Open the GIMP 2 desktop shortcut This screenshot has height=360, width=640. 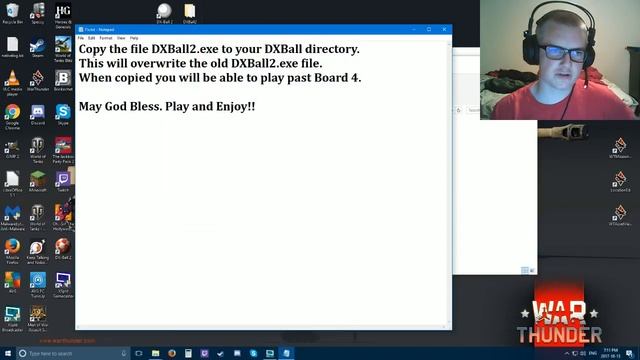(x=12, y=148)
